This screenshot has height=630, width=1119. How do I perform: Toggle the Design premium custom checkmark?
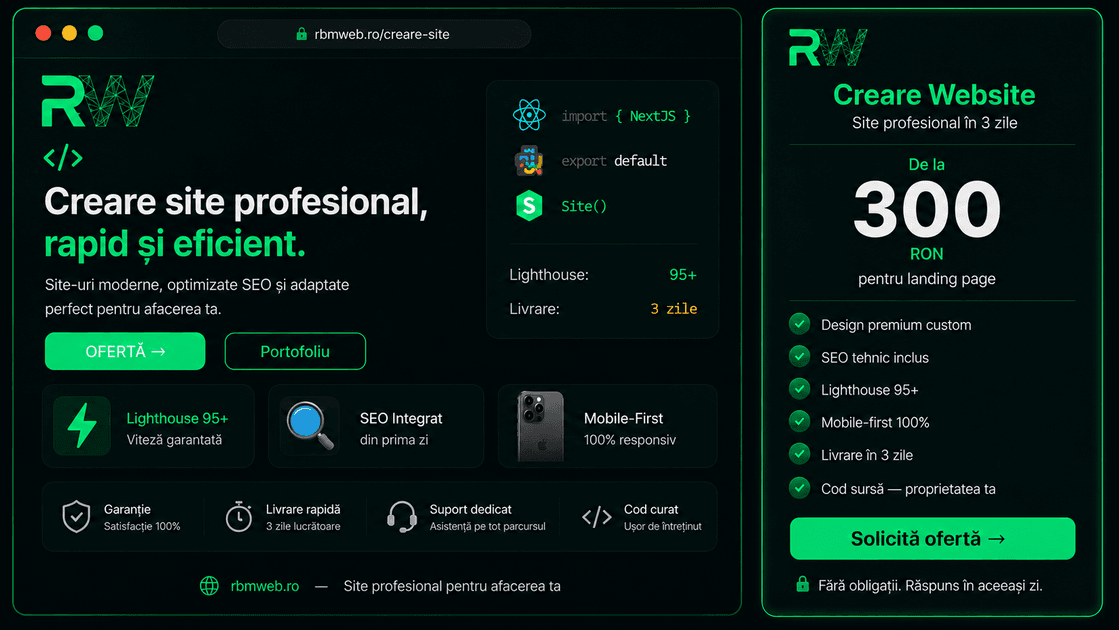click(x=799, y=324)
